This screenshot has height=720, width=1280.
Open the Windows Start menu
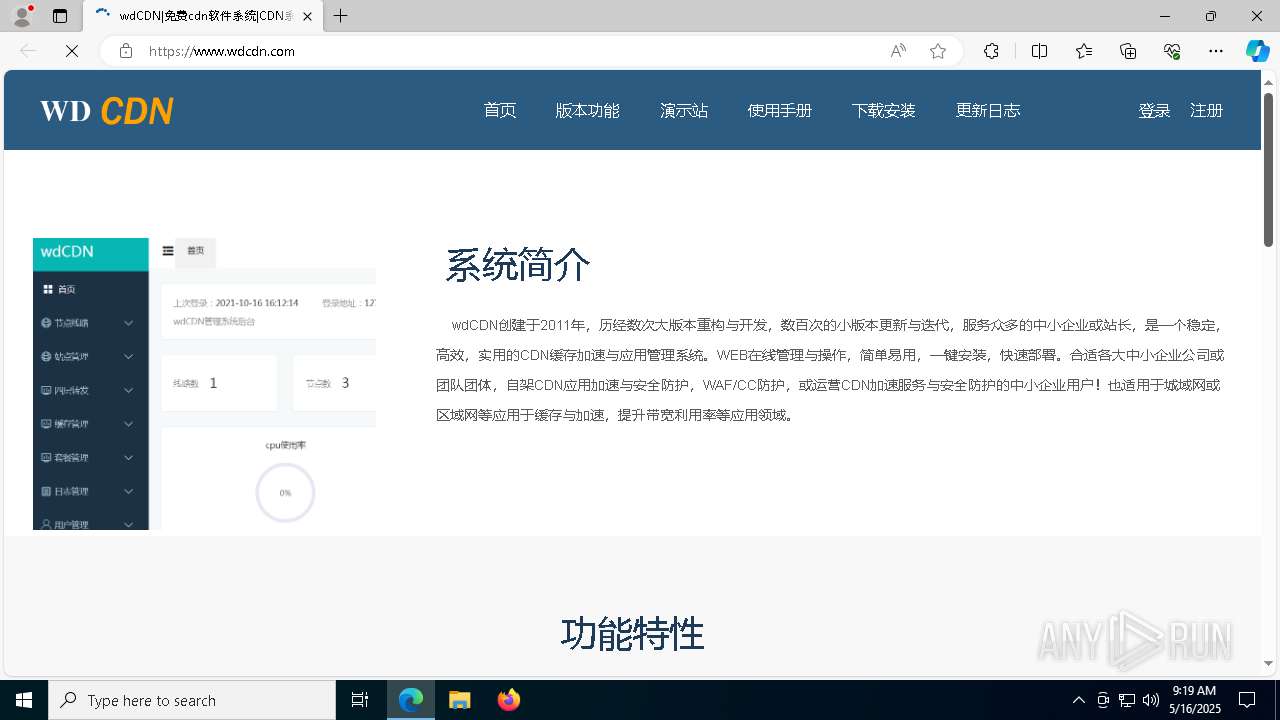[x=24, y=700]
